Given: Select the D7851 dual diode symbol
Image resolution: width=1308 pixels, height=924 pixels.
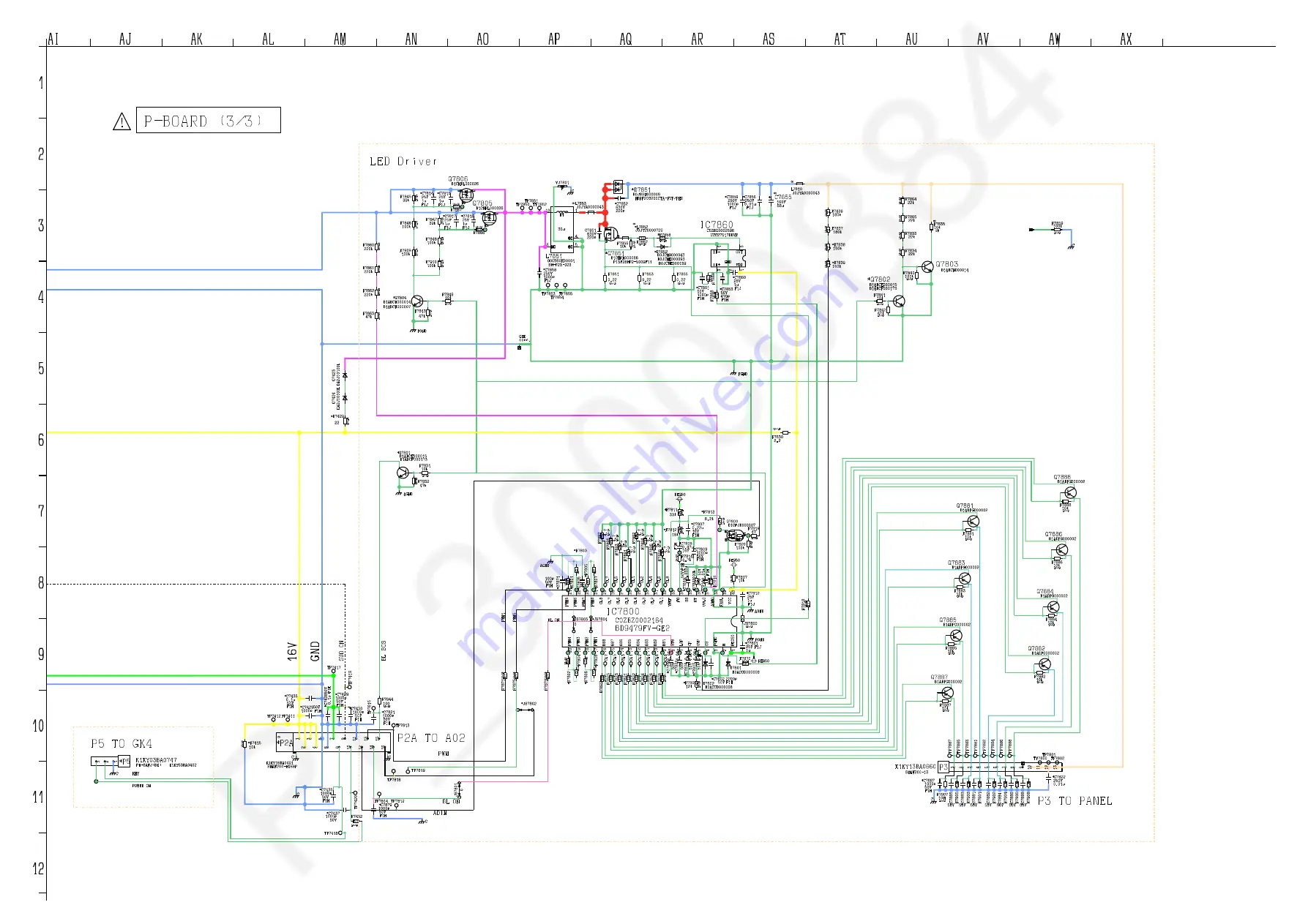Looking at the screenshot, I should coord(618,187).
